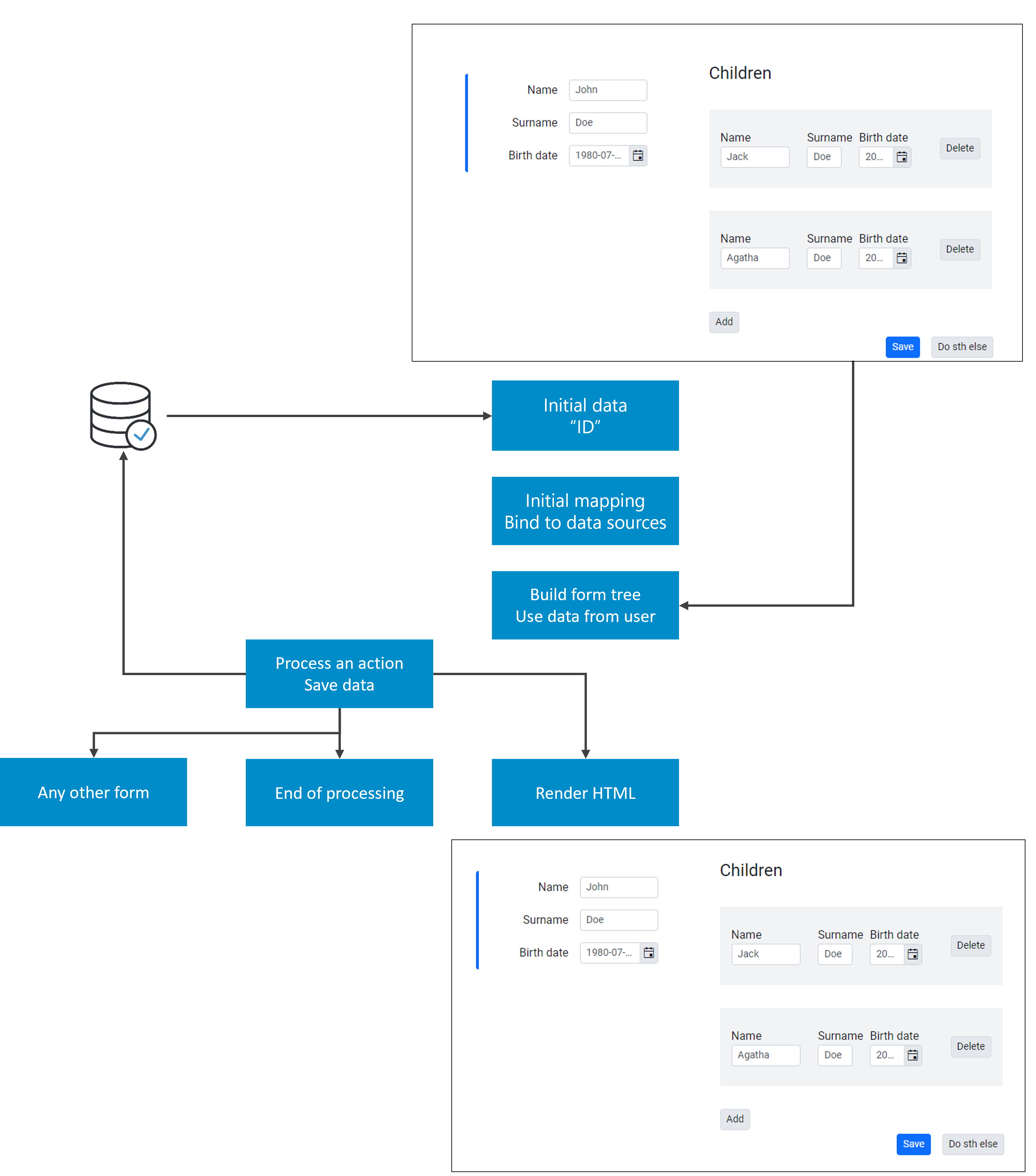Screen dimensions: 1036x1176
Task: Open calendar picker for parent birth date in top form
Action: (x=638, y=155)
